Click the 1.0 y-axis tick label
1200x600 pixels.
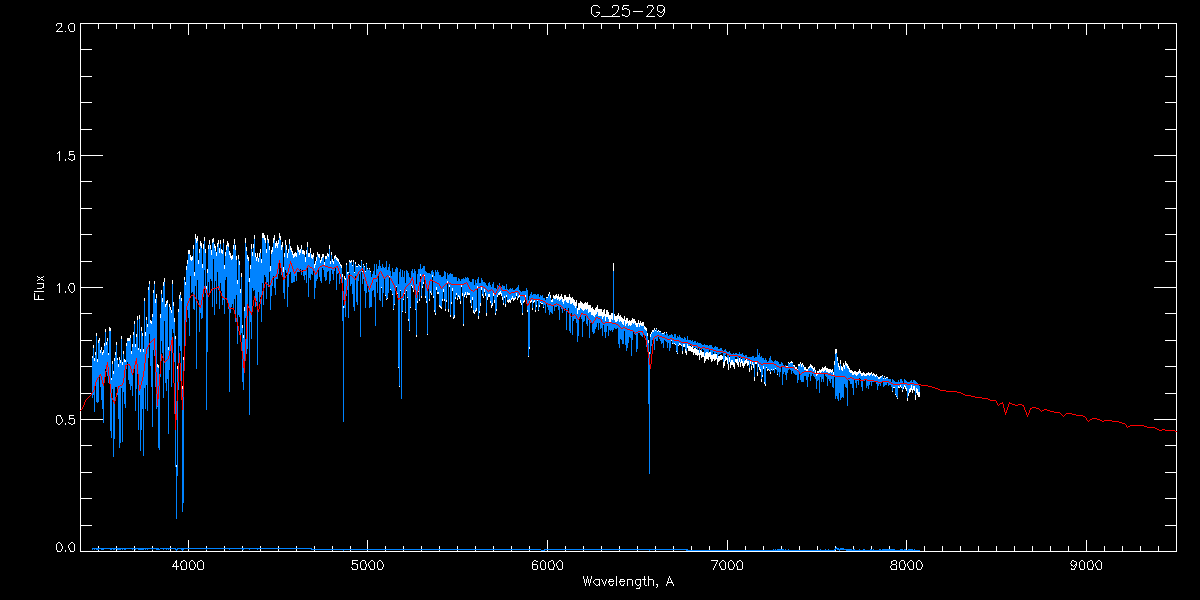(x=66, y=288)
